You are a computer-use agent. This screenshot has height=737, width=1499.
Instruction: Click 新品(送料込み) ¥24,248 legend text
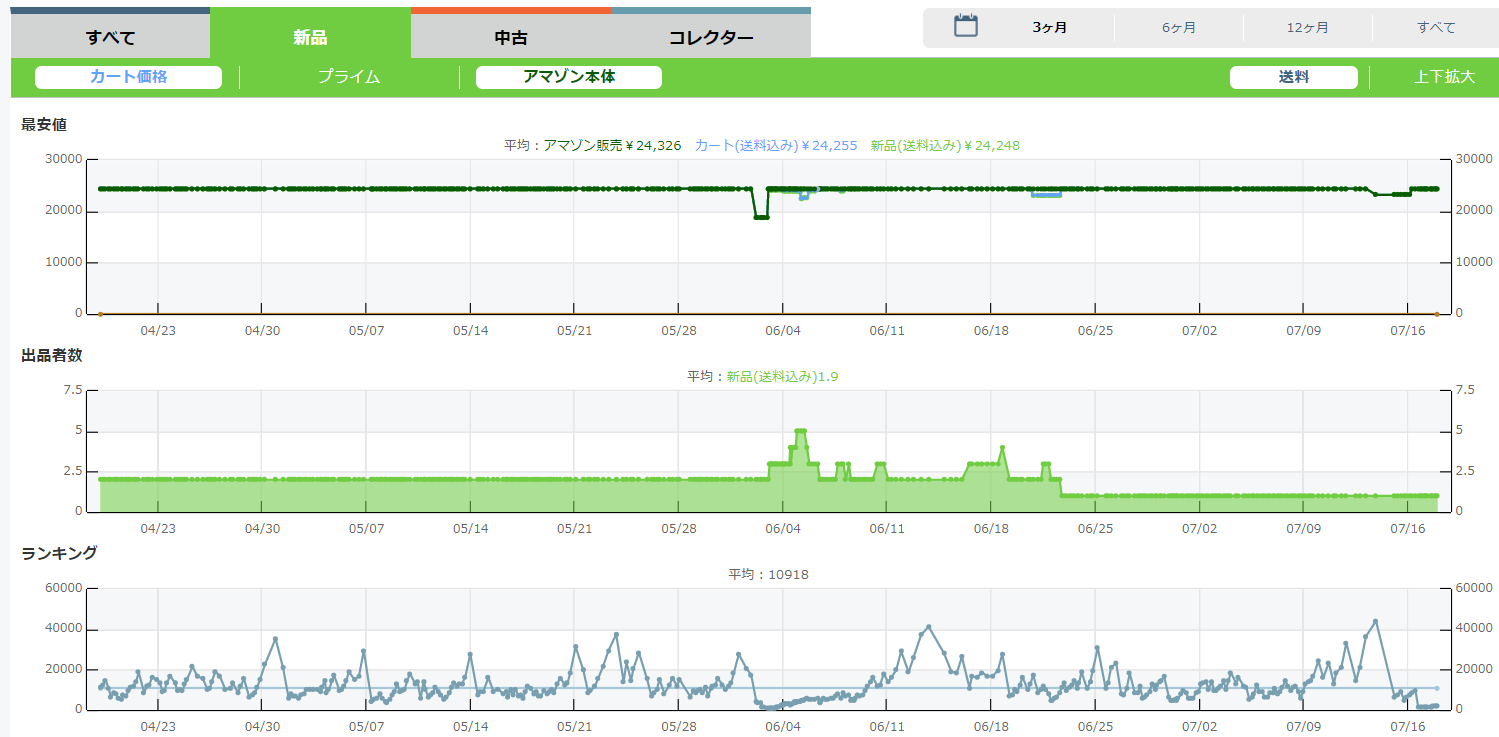coord(945,146)
